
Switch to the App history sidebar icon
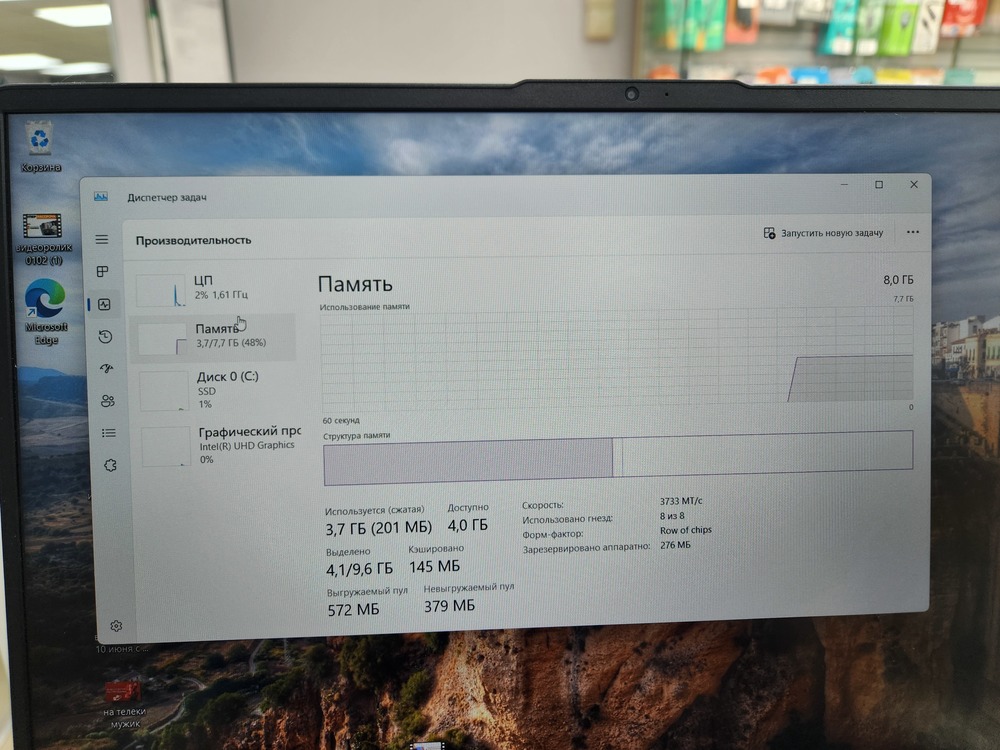103,337
